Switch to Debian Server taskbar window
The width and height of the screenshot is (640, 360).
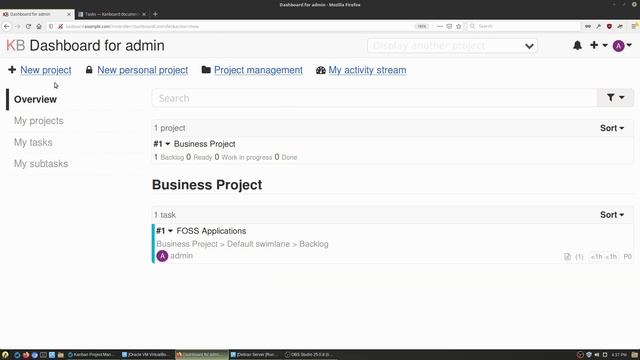pyautogui.click(x=255, y=355)
